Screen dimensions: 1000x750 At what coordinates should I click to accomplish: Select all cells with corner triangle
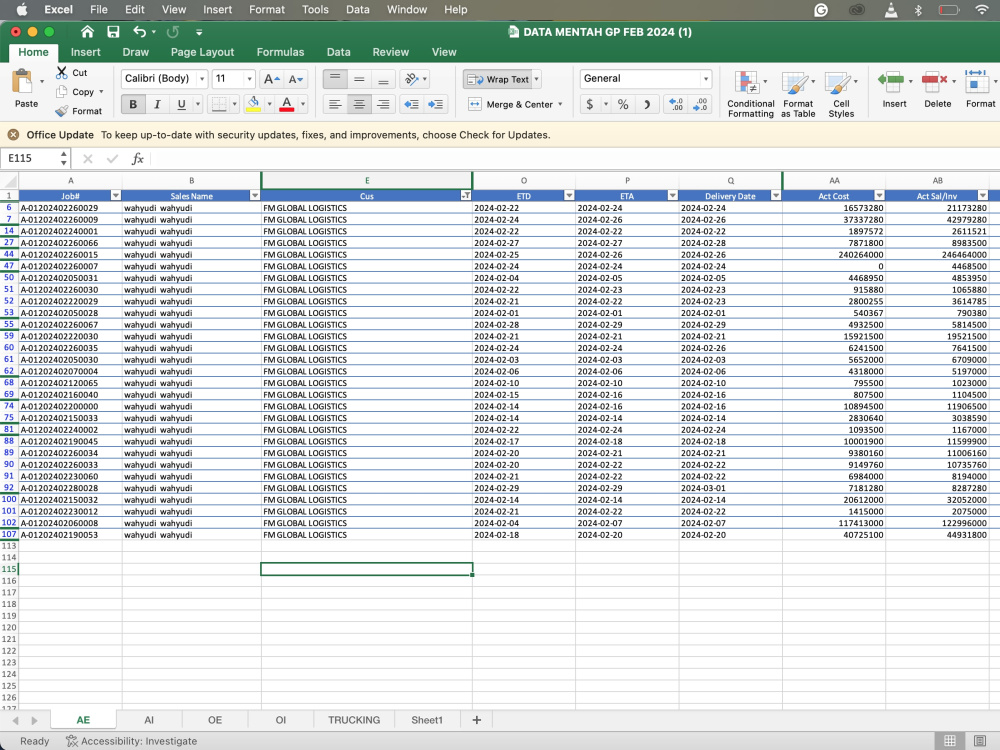point(9,180)
